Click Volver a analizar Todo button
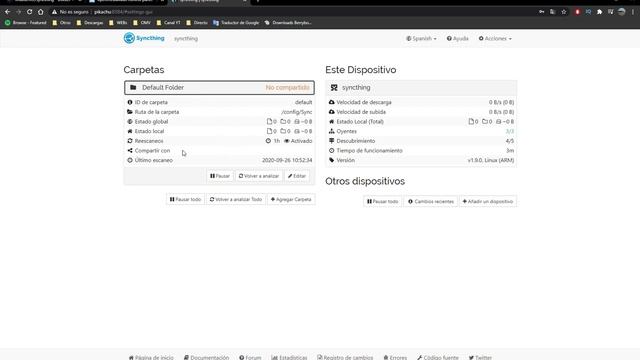This screenshot has width=640, height=360. coord(236,199)
